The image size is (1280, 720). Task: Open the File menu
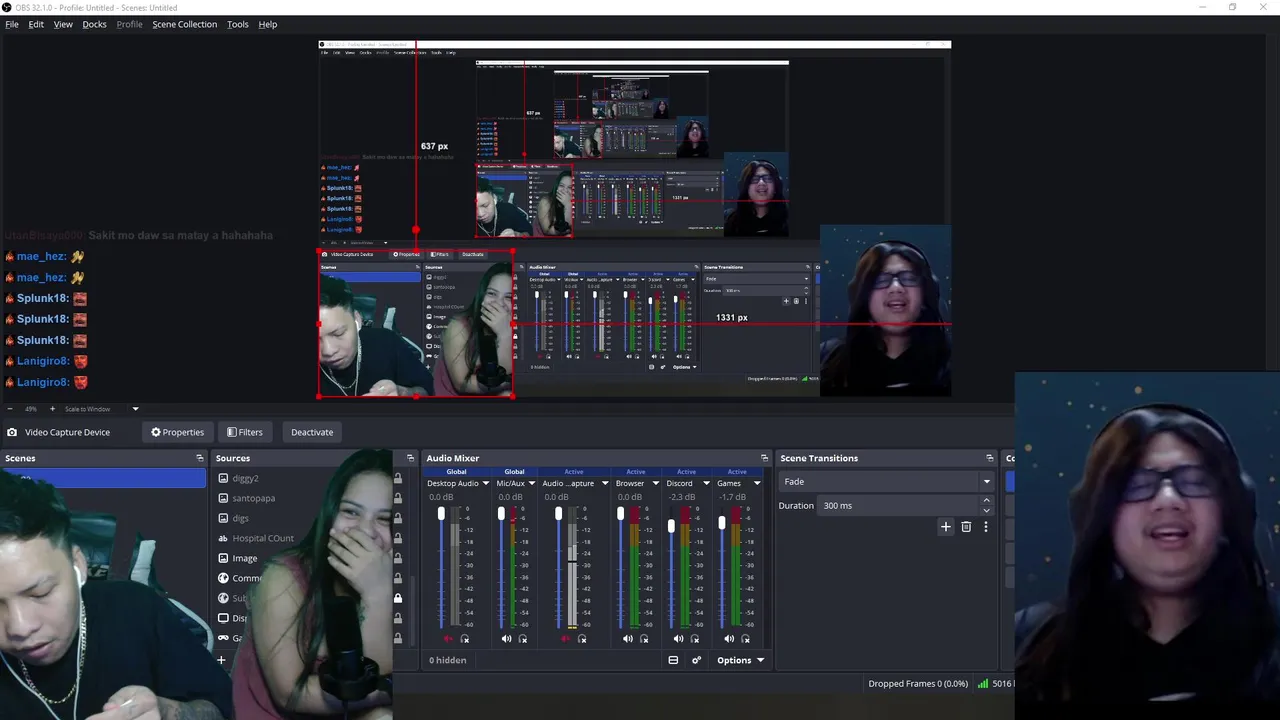12,24
